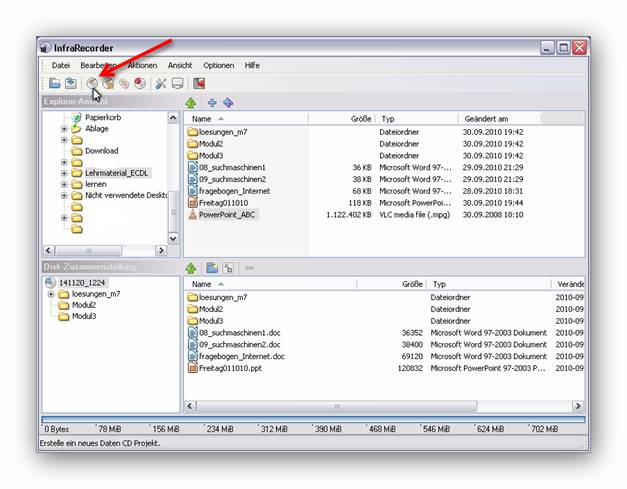Sort disc compilation list by Größe column

[391, 284]
